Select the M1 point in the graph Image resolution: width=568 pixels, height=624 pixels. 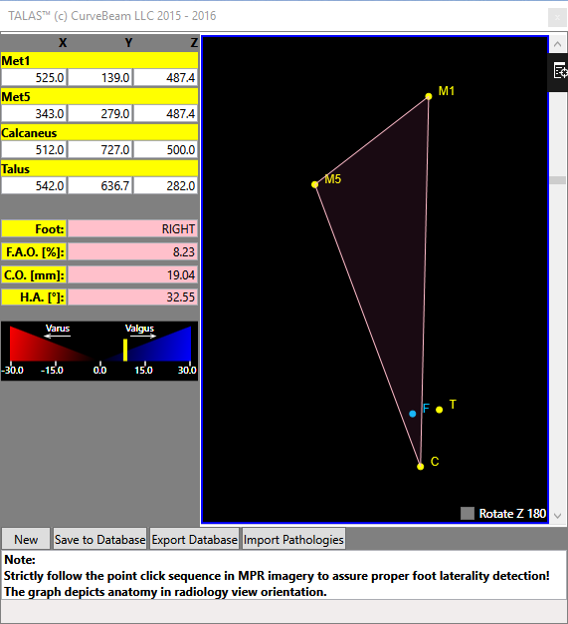point(429,96)
